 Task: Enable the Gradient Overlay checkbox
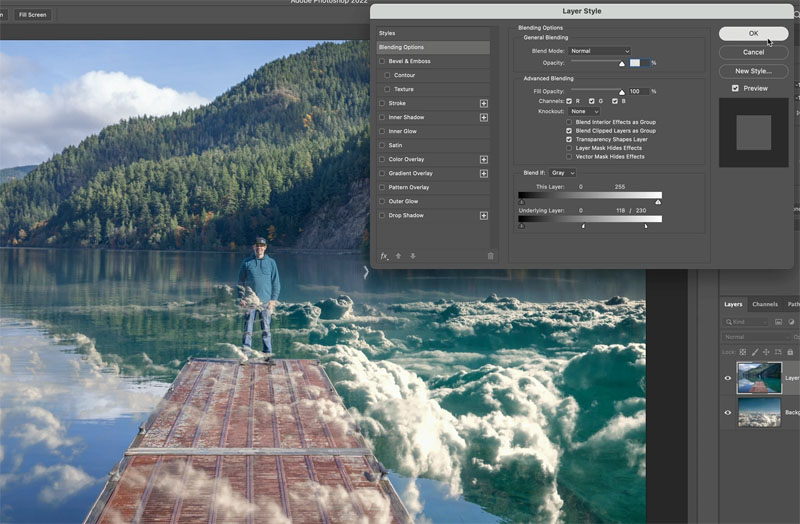pyautogui.click(x=382, y=173)
